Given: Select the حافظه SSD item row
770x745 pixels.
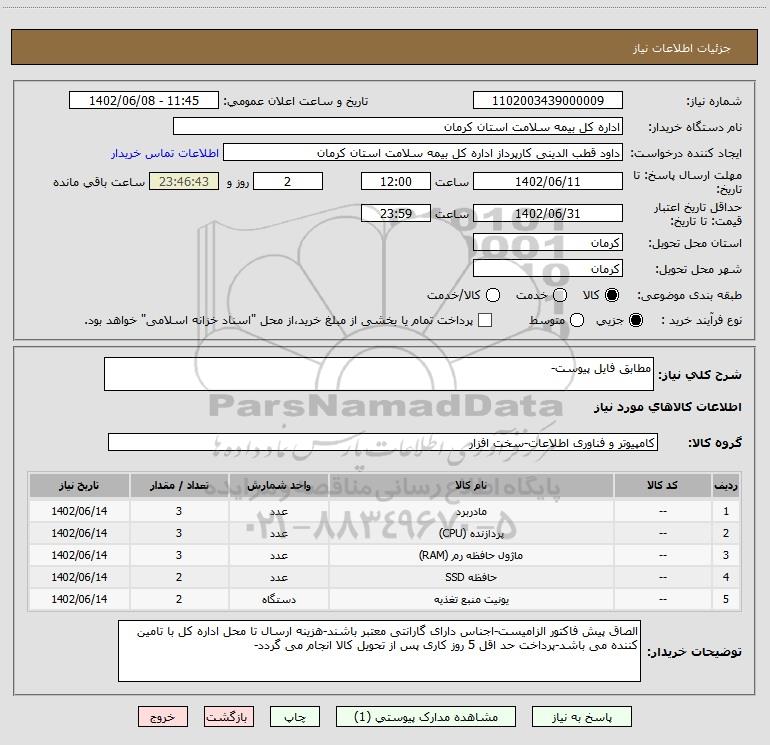Looking at the screenshot, I should 385,577.
